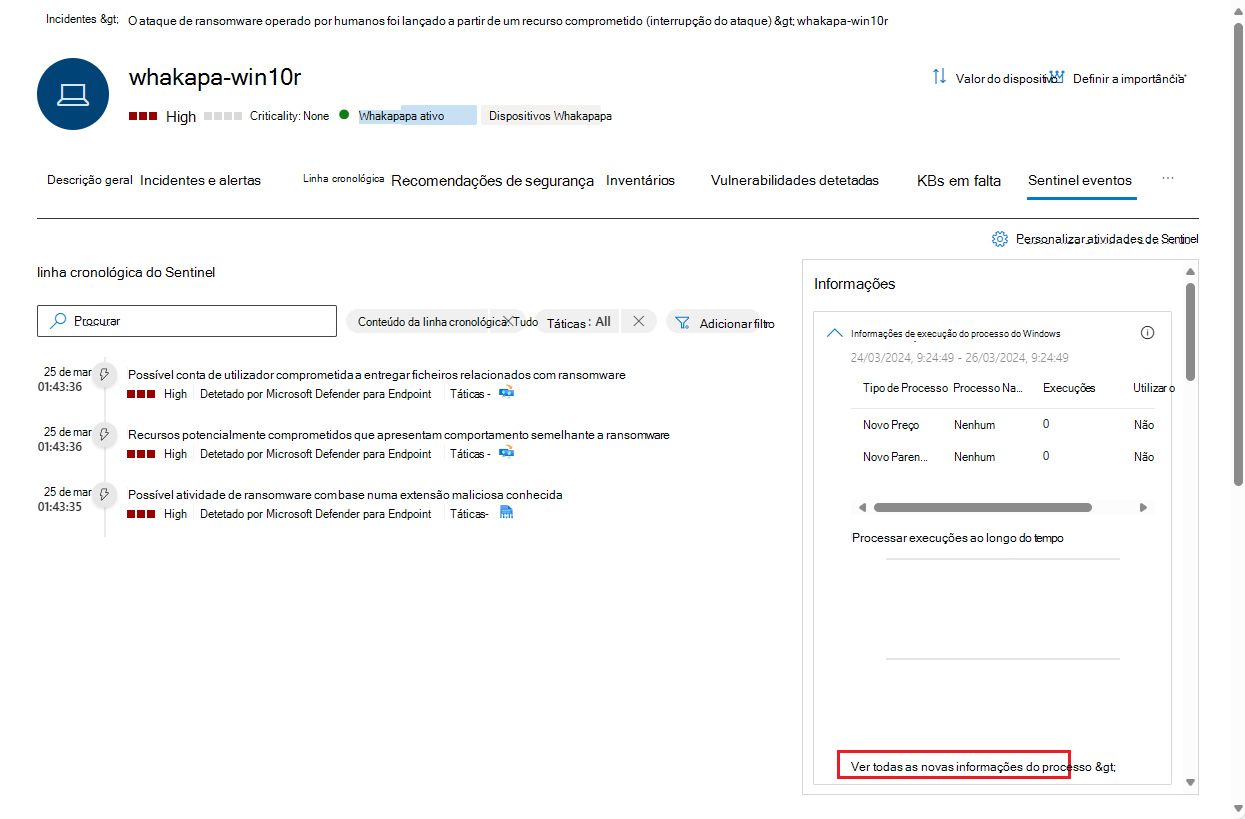The height and width of the screenshot is (819, 1245).
Task: Collapse the Windows process execution info section
Action: coord(834,333)
